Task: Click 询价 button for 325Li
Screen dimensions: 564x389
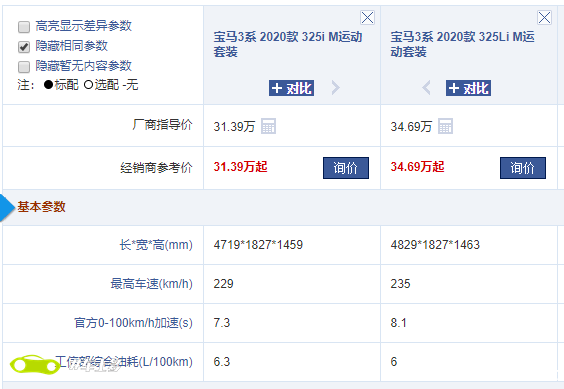Action: tap(523, 168)
